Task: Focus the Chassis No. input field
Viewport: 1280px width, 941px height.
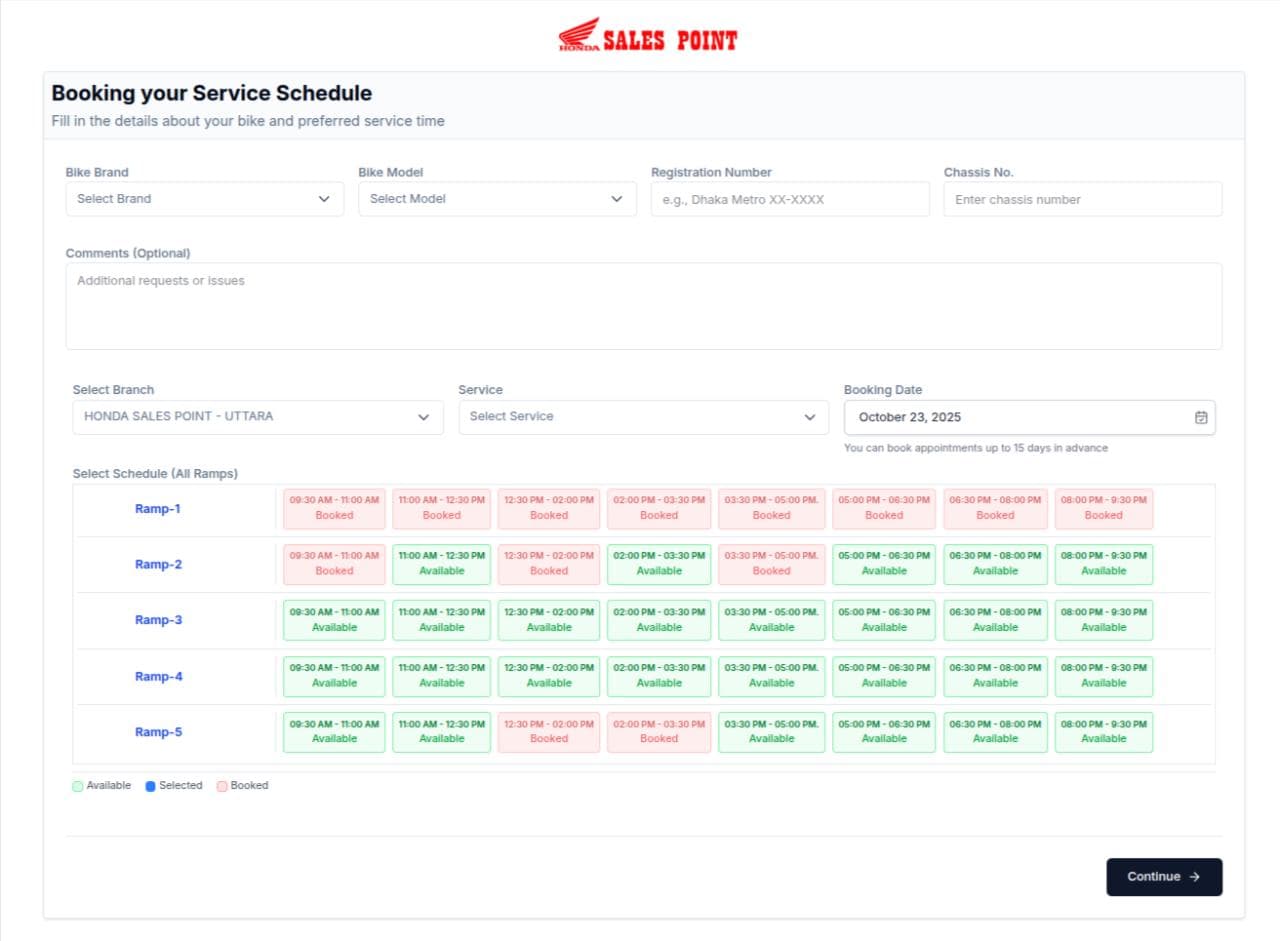Action: pyautogui.click(x=1083, y=199)
